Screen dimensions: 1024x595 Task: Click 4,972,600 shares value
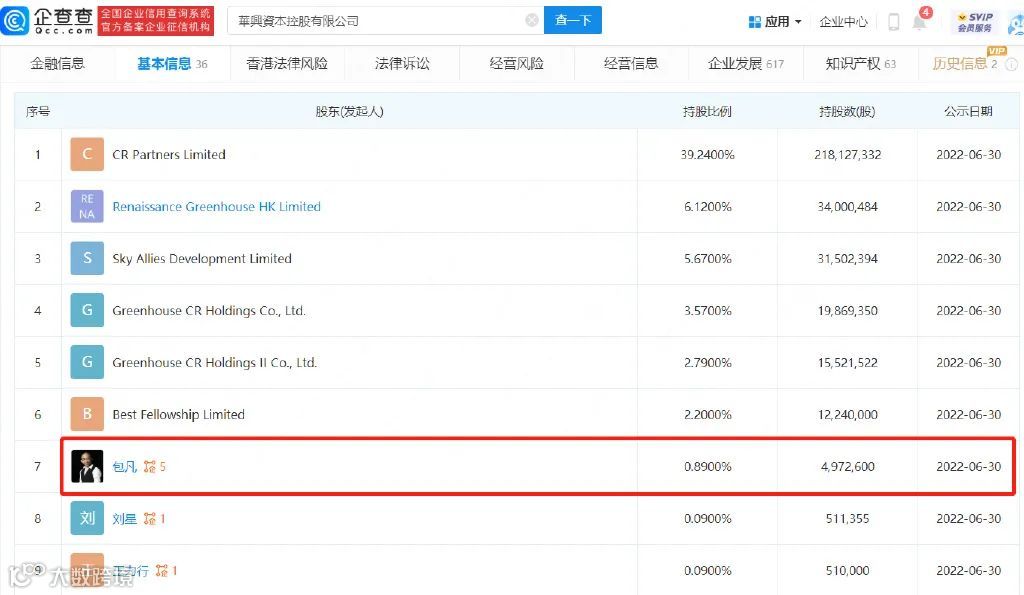click(847, 466)
